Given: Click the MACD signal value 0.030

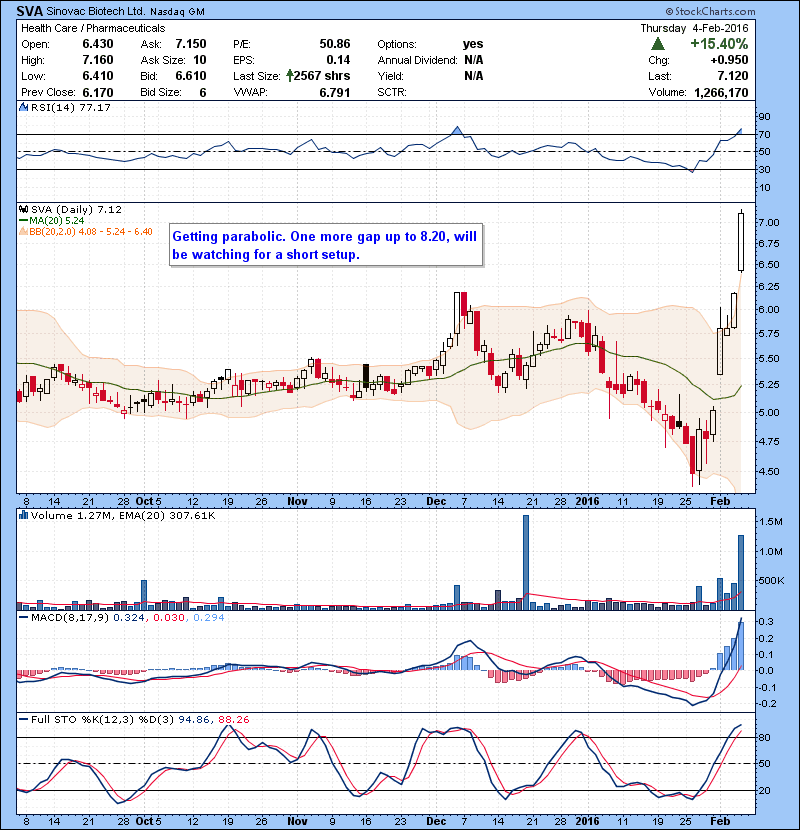Looking at the screenshot, I should (x=169, y=617).
